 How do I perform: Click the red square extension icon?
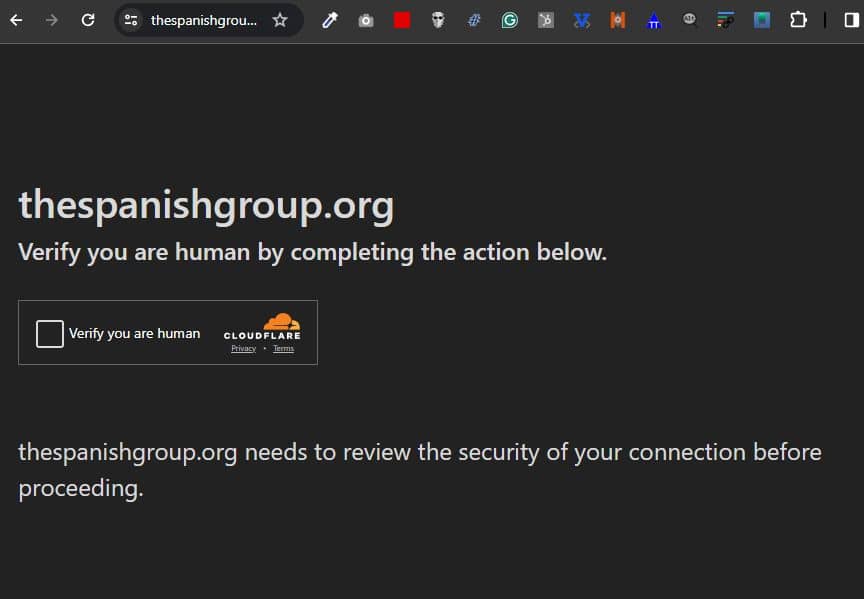pyautogui.click(x=402, y=20)
